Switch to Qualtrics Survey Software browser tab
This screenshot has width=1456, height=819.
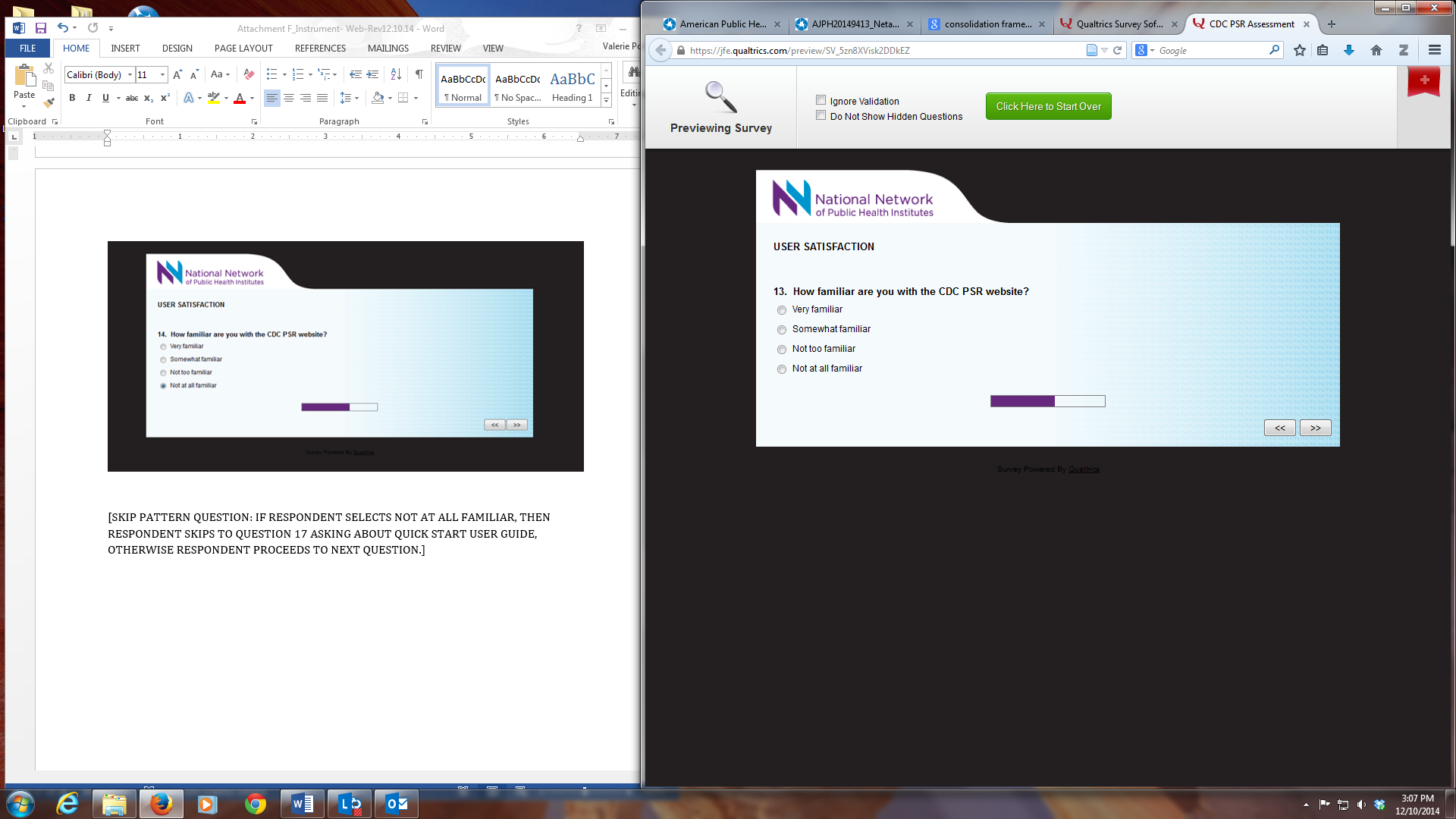coord(1119,24)
